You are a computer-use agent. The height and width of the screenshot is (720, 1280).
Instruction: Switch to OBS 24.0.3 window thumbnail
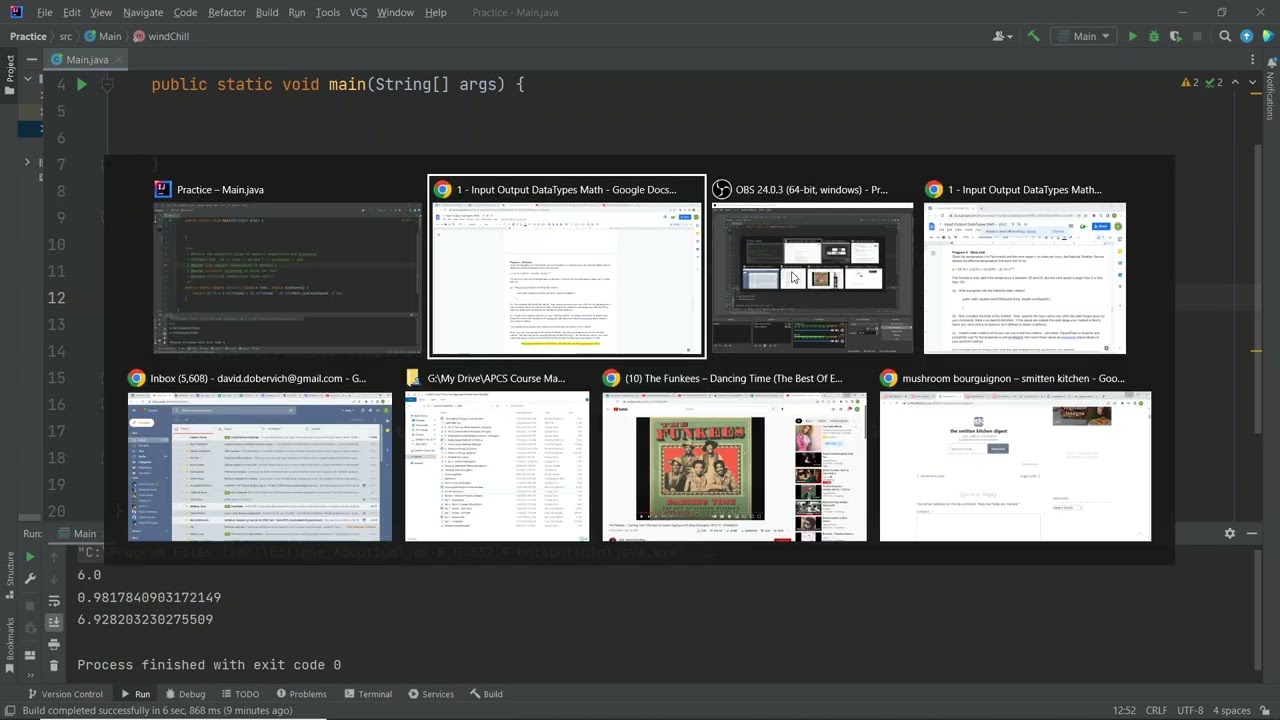(x=812, y=267)
